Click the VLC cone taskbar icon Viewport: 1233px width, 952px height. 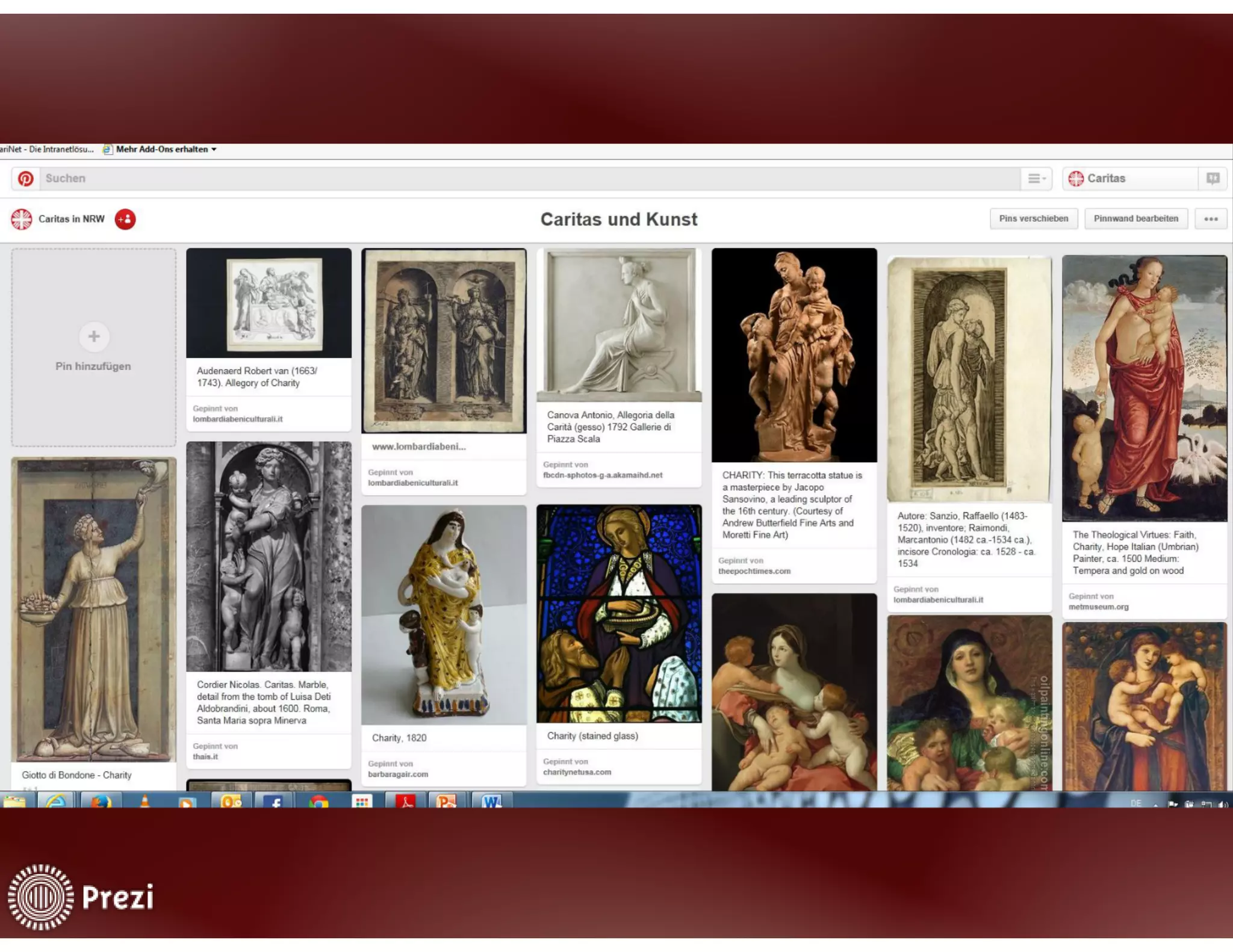click(x=144, y=801)
